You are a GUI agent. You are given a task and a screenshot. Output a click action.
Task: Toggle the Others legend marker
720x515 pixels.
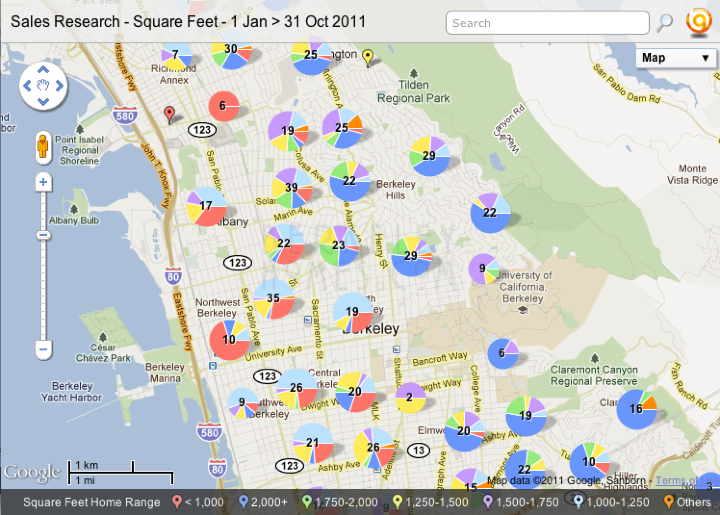[x=669, y=502]
